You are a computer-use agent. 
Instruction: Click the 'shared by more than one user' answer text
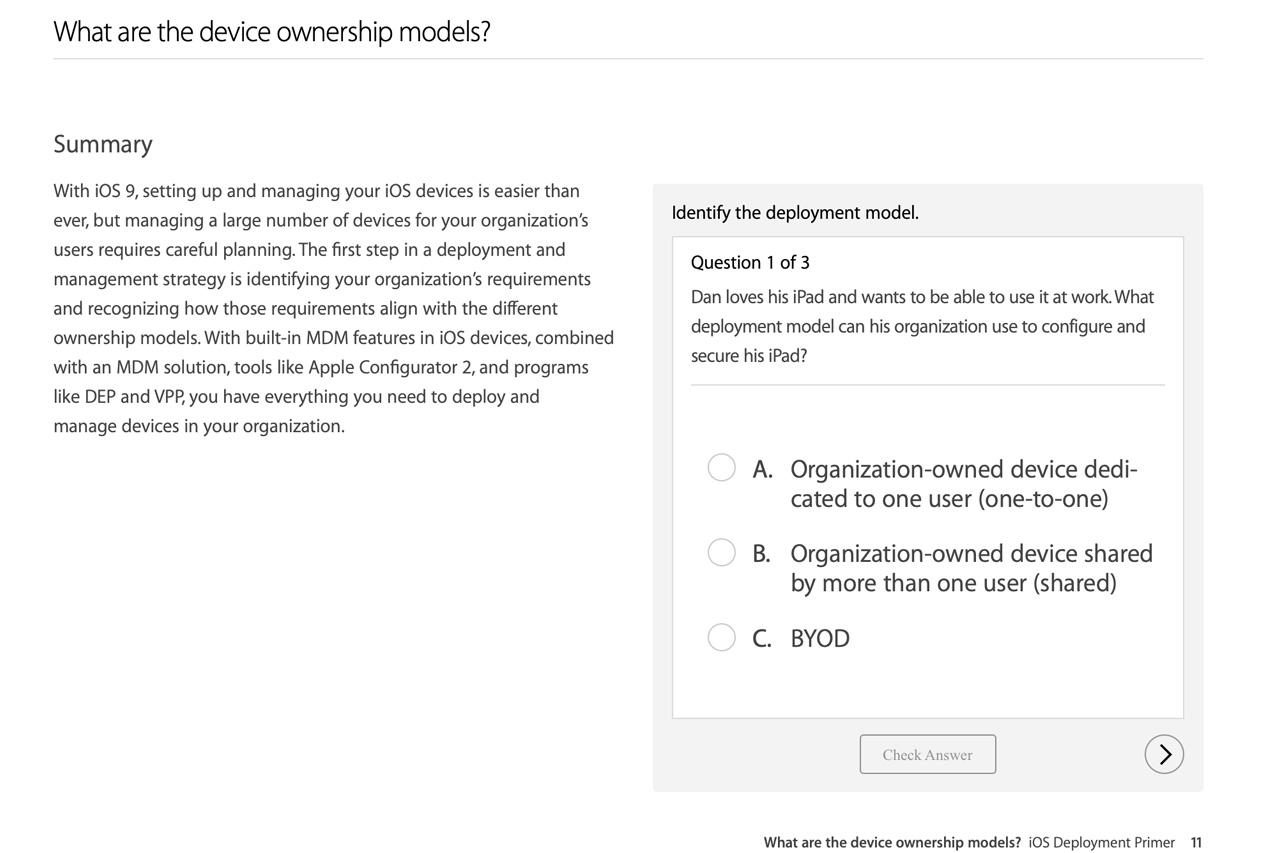pos(971,568)
